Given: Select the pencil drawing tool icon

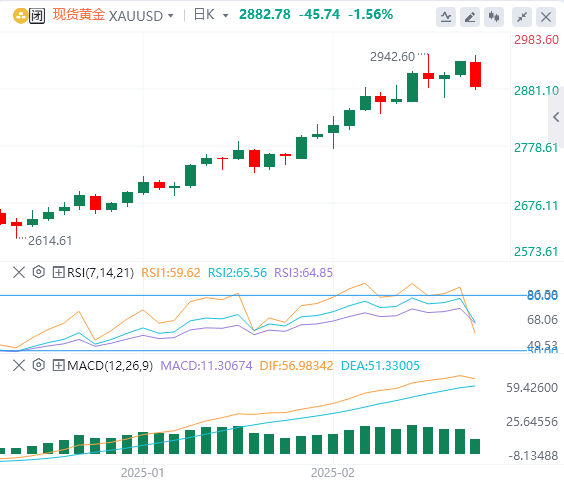Looking at the screenshot, I should (x=470, y=17).
